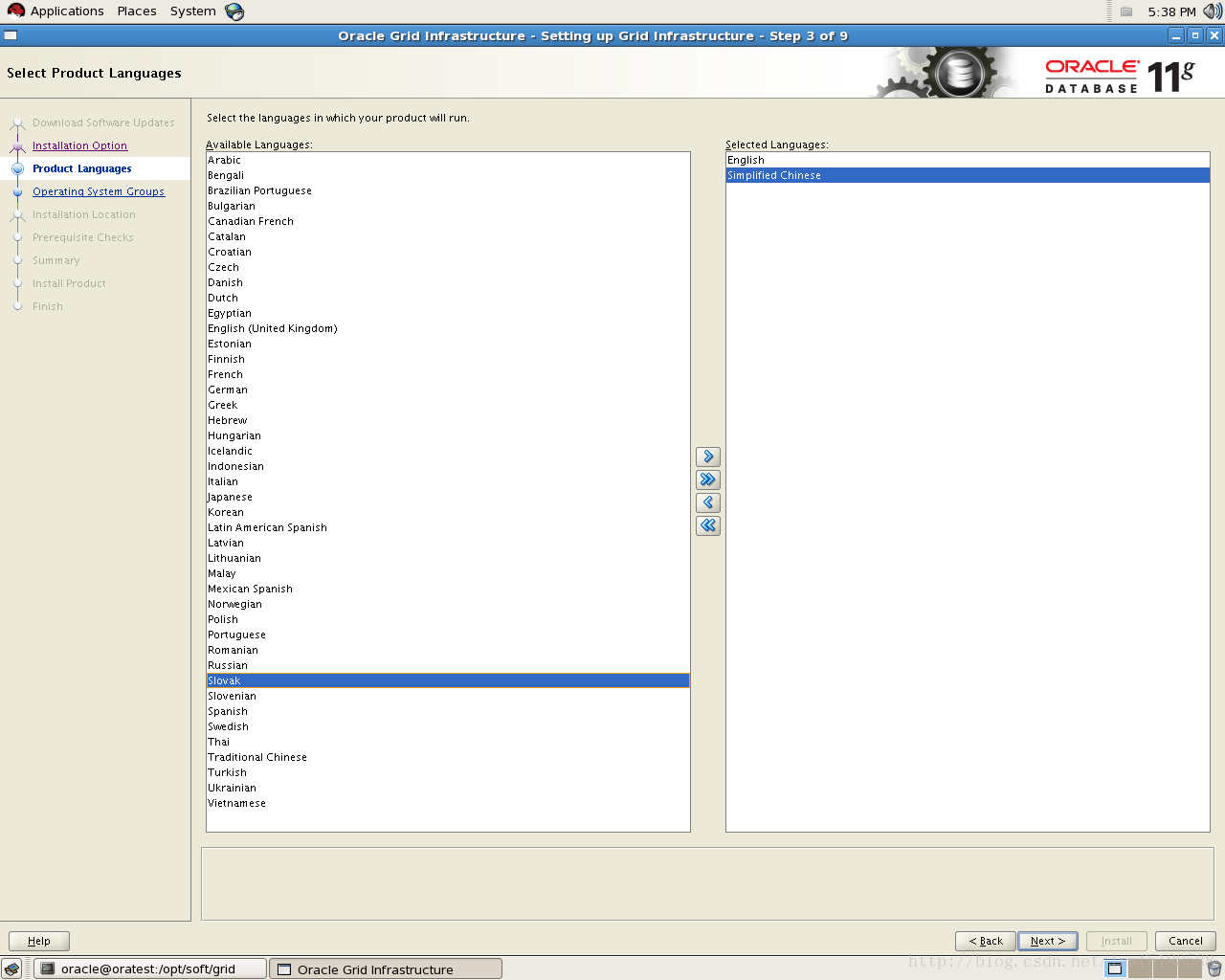
Task: Switch to the oracle@oratest terminal window
Action: tap(150, 969)
